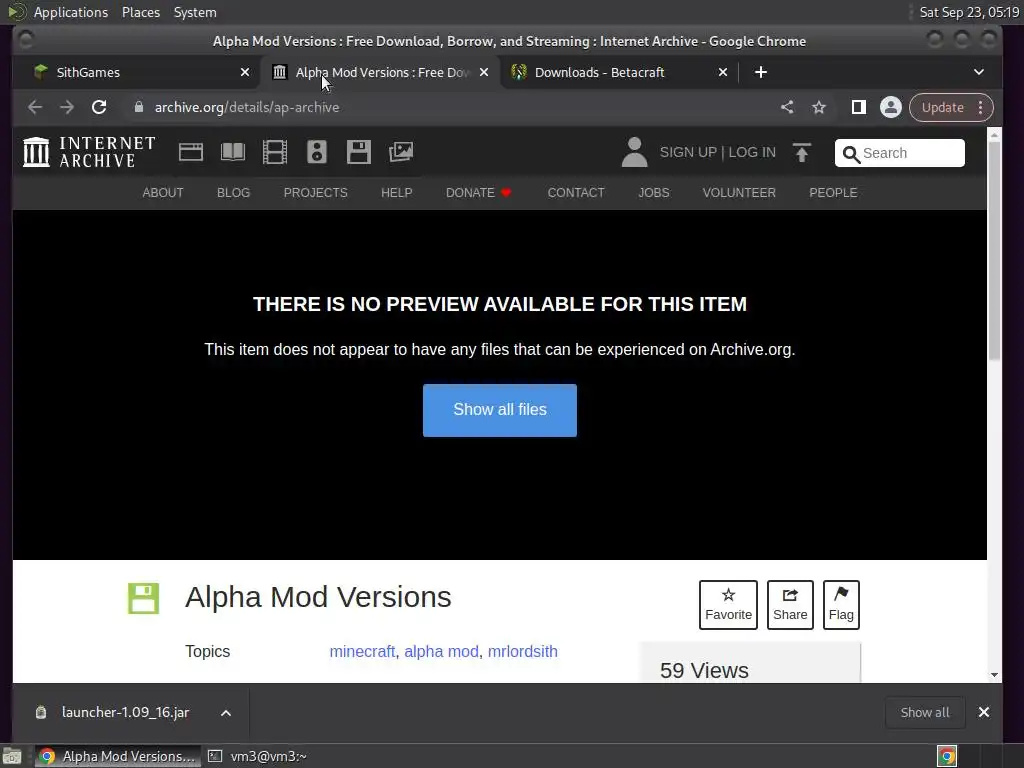Open Chrome's three-dot menu
This screenshot has height=768, width=1024.
980,107
